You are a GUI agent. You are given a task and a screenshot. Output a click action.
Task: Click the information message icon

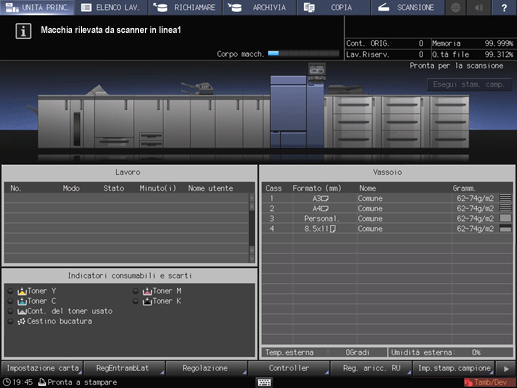click(x=23, y=31)
